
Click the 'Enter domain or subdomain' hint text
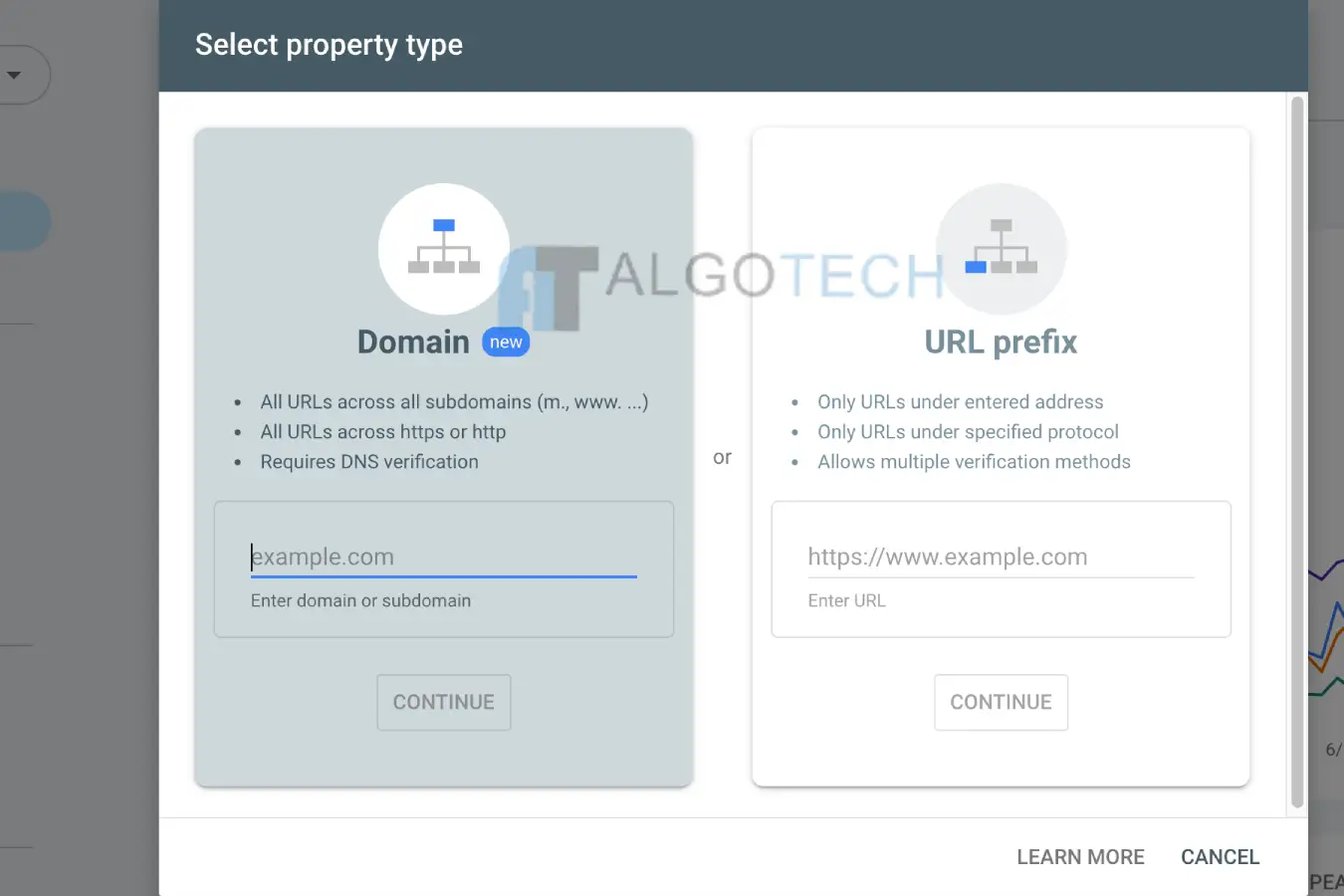pyautogui.click(x=361, y=600)
